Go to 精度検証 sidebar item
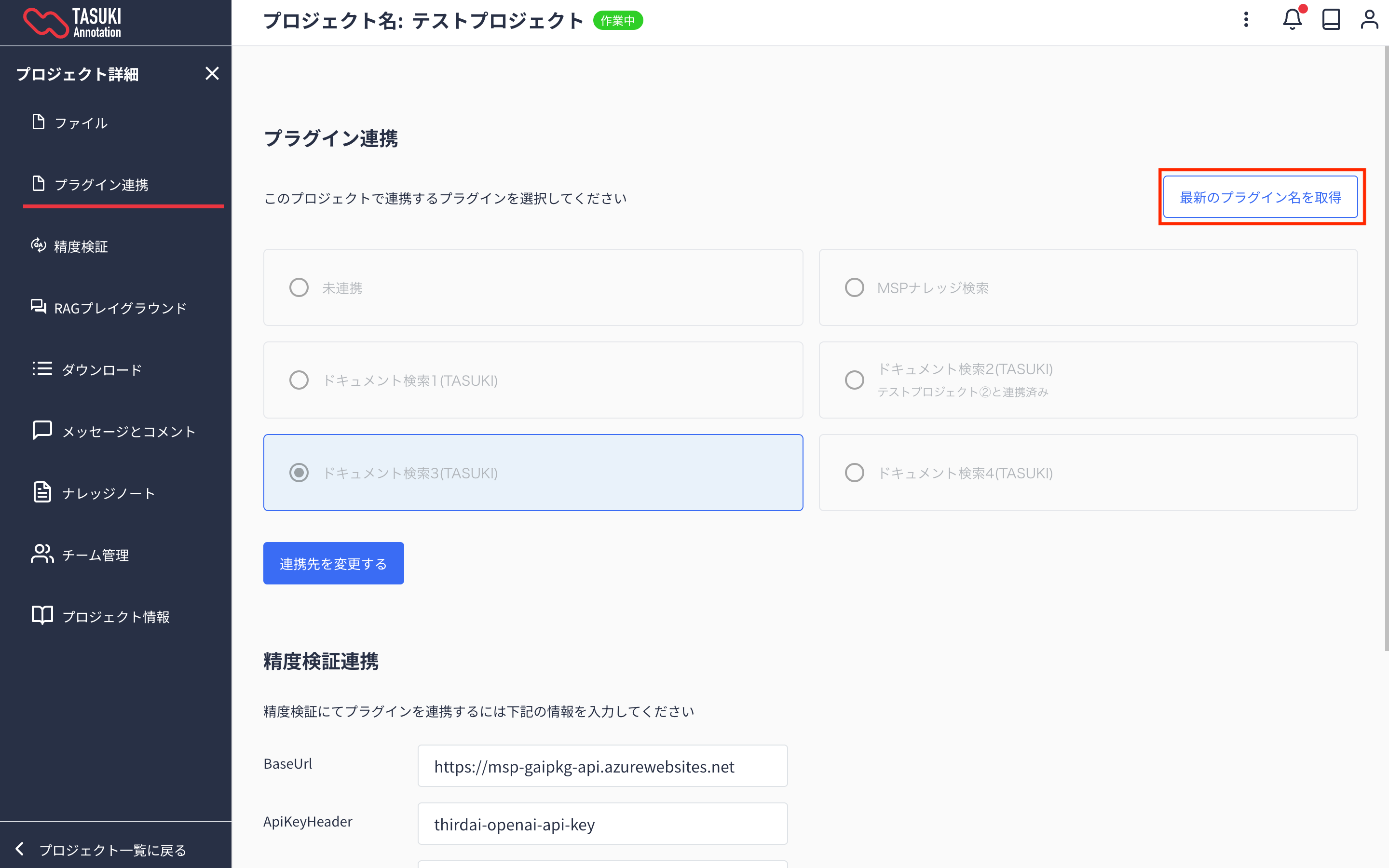The image size is (1389, 868). tap(81, 246)
